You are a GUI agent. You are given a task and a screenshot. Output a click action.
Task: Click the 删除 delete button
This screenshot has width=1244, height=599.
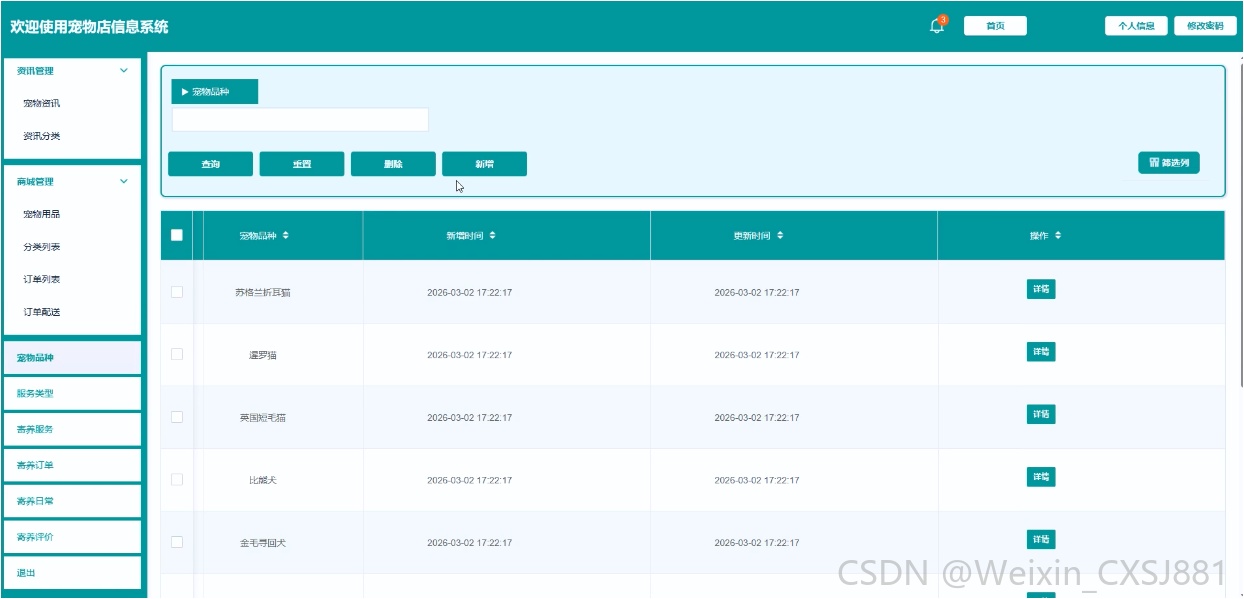393,164
